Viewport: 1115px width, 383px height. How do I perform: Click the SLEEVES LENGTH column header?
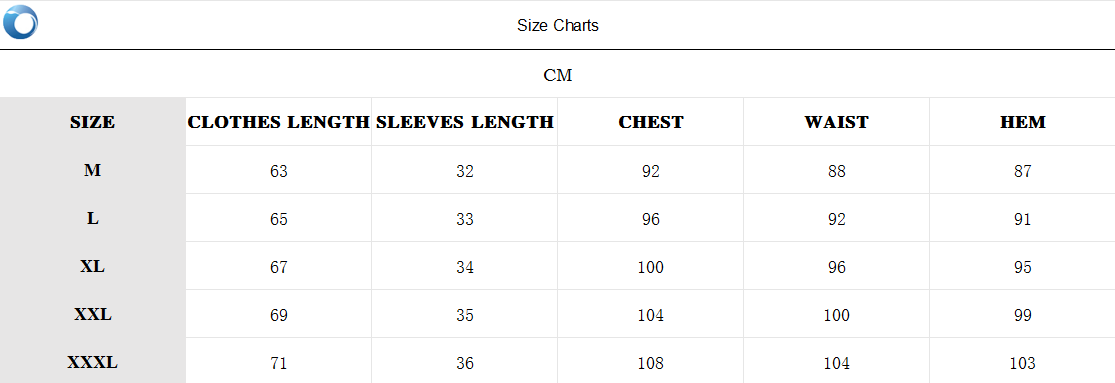point(464,122)
